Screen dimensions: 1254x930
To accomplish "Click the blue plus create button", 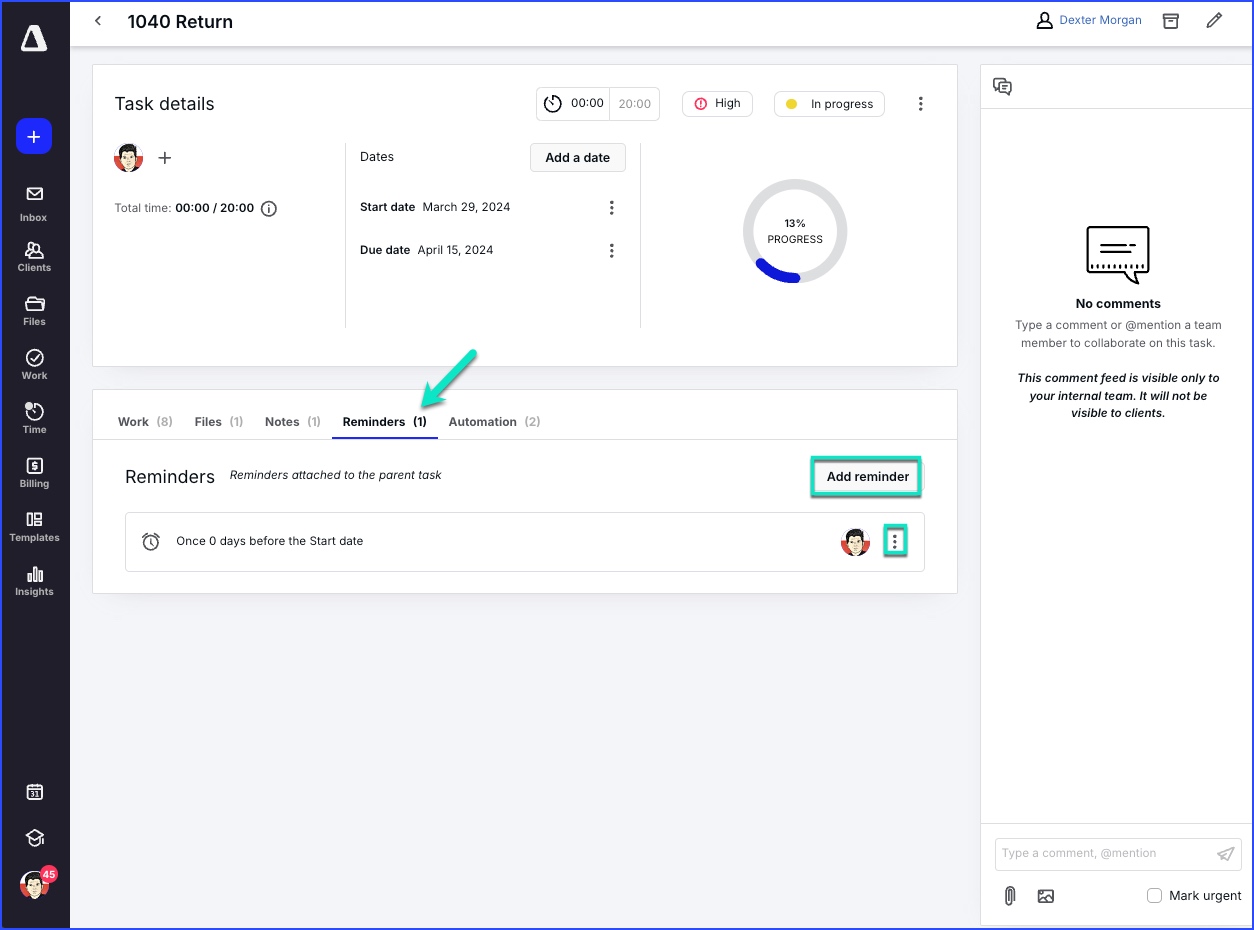I will (x=34, y=136).
